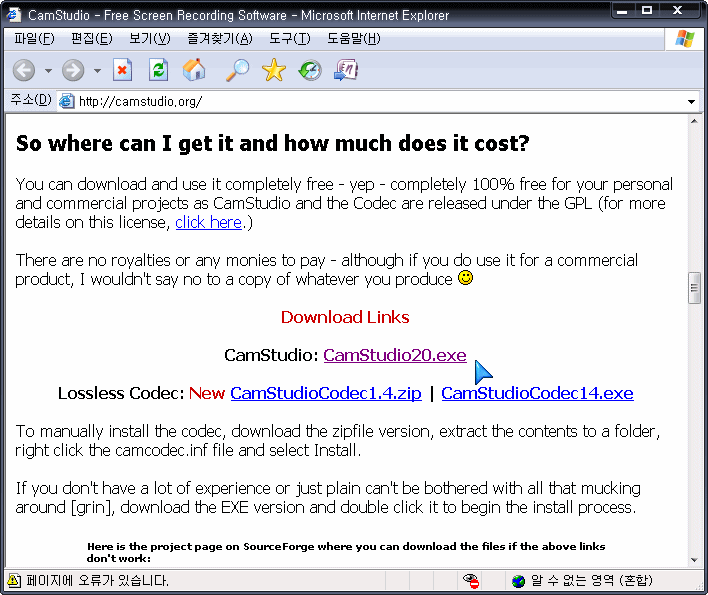The height and width of the screenshot is (595, 708).
Task: Click the scrollbar down arrow
Action: pyautogui.click(x=694, y=560)
